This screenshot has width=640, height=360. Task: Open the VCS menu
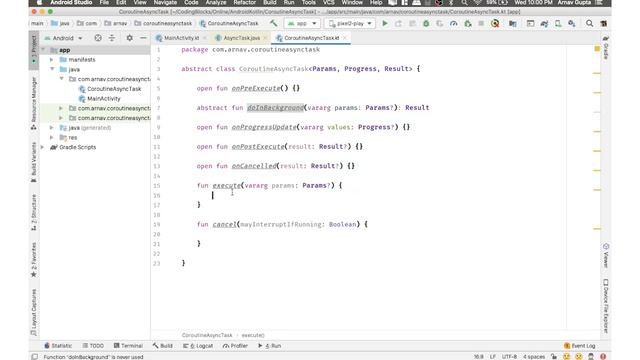pyautogui.click(x=329, y=2)
